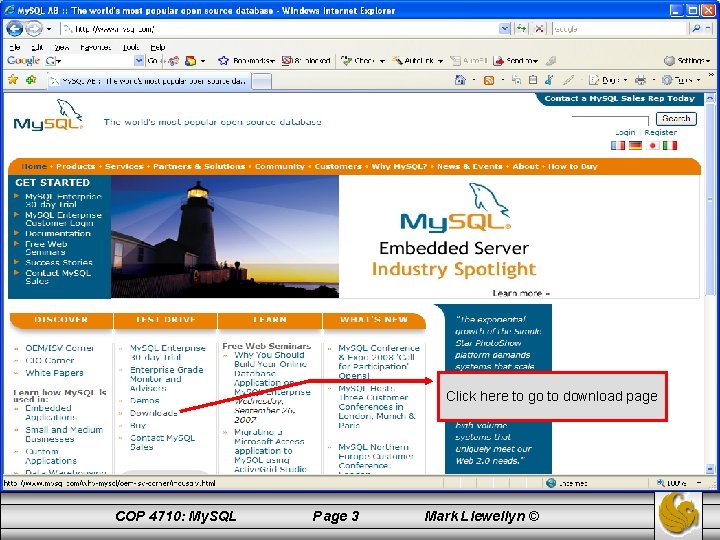Go back with the Back arrow button
The image size is (720, 540).
click(x=14, y=29)
